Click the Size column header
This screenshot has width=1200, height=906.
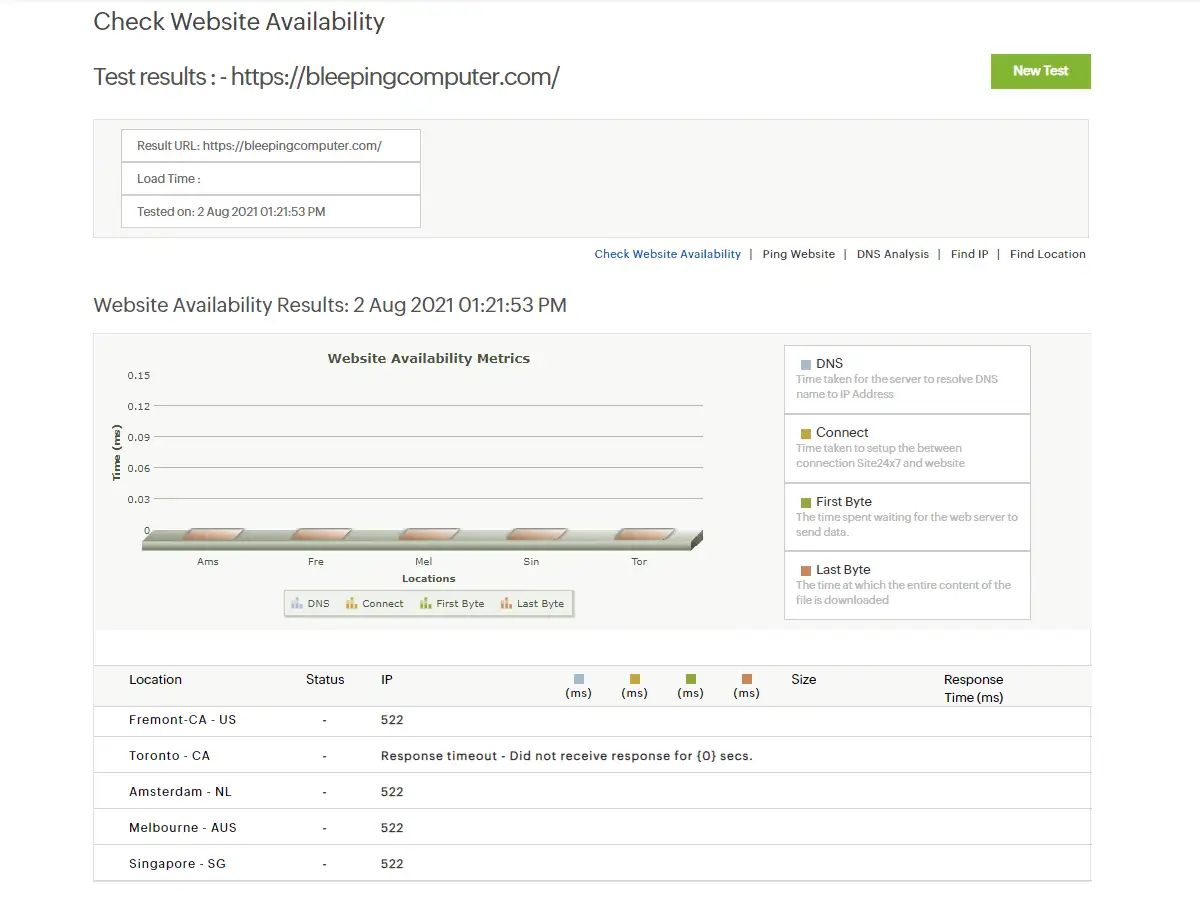coord(804,680)
